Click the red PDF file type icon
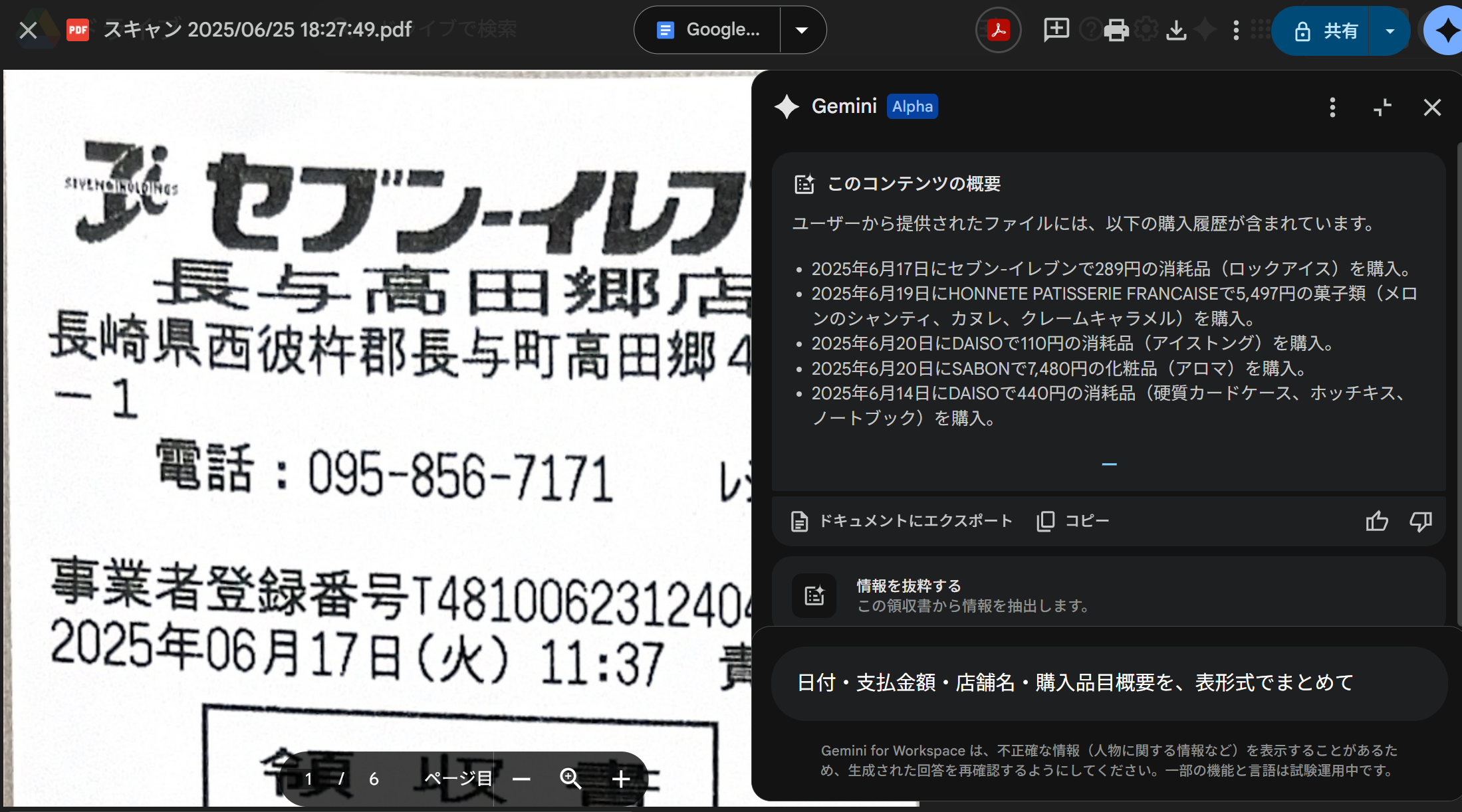 78,30
